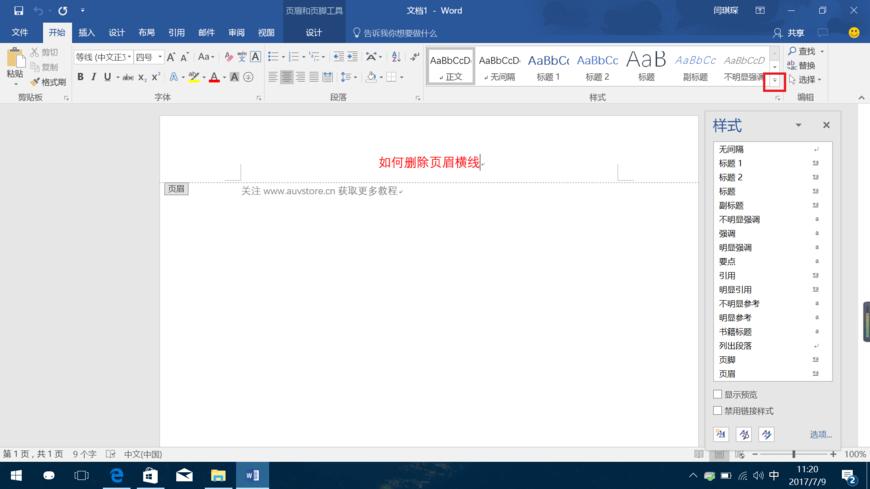
Task: Open the Styles pane options dropdown arrow
Action: (x=798, y=125)
